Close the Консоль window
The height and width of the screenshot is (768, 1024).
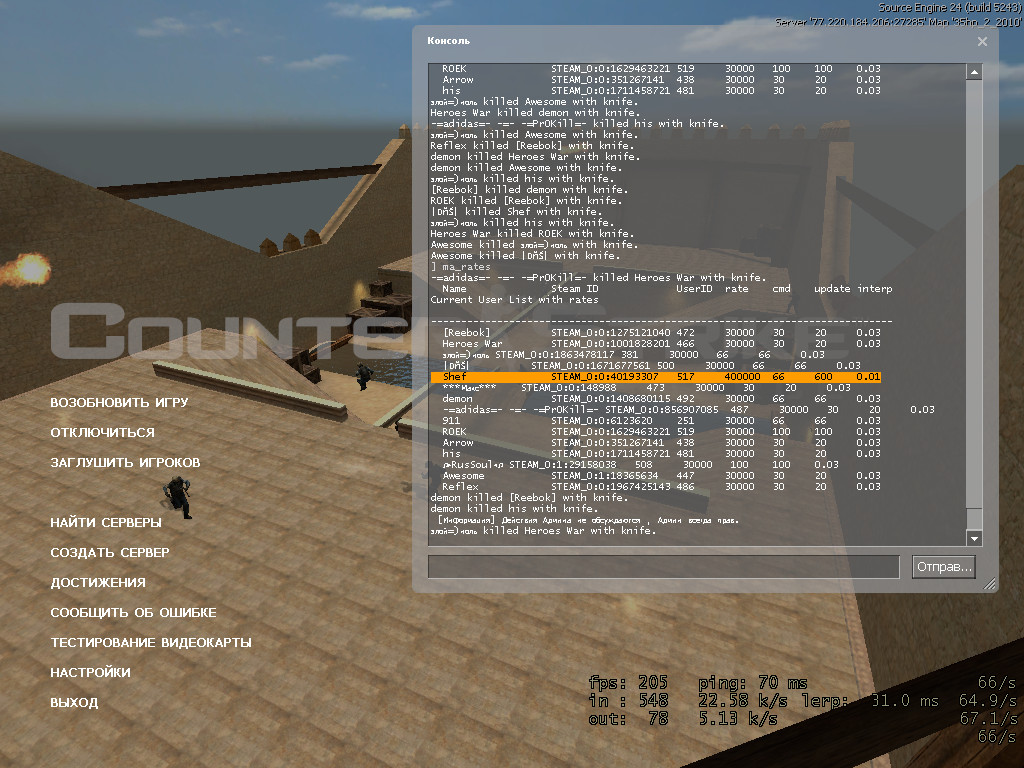click(982, 42)
